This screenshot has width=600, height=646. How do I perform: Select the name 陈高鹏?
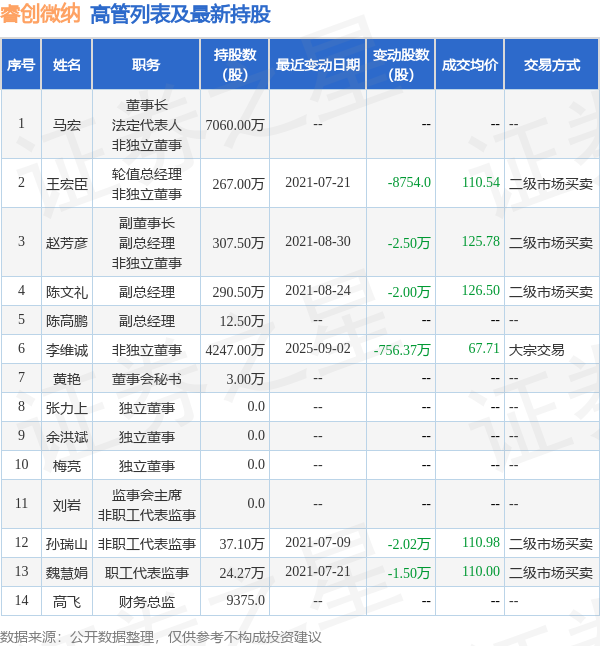(x=66, y=321)
